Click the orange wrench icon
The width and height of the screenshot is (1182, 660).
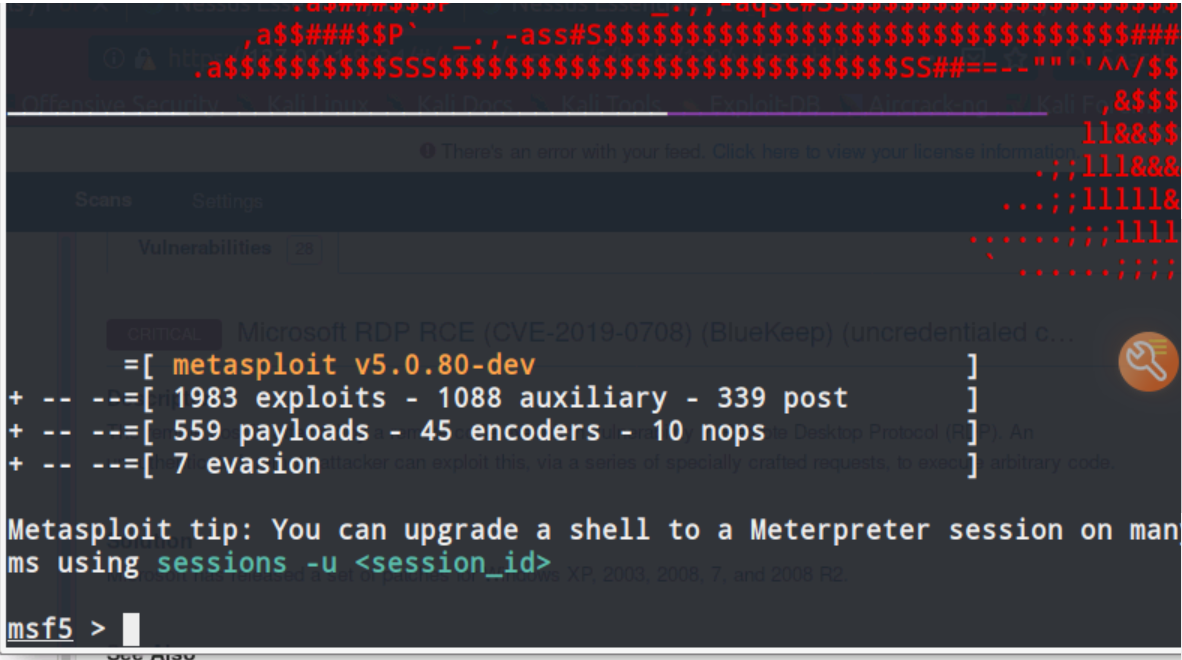pos(1147,362)
